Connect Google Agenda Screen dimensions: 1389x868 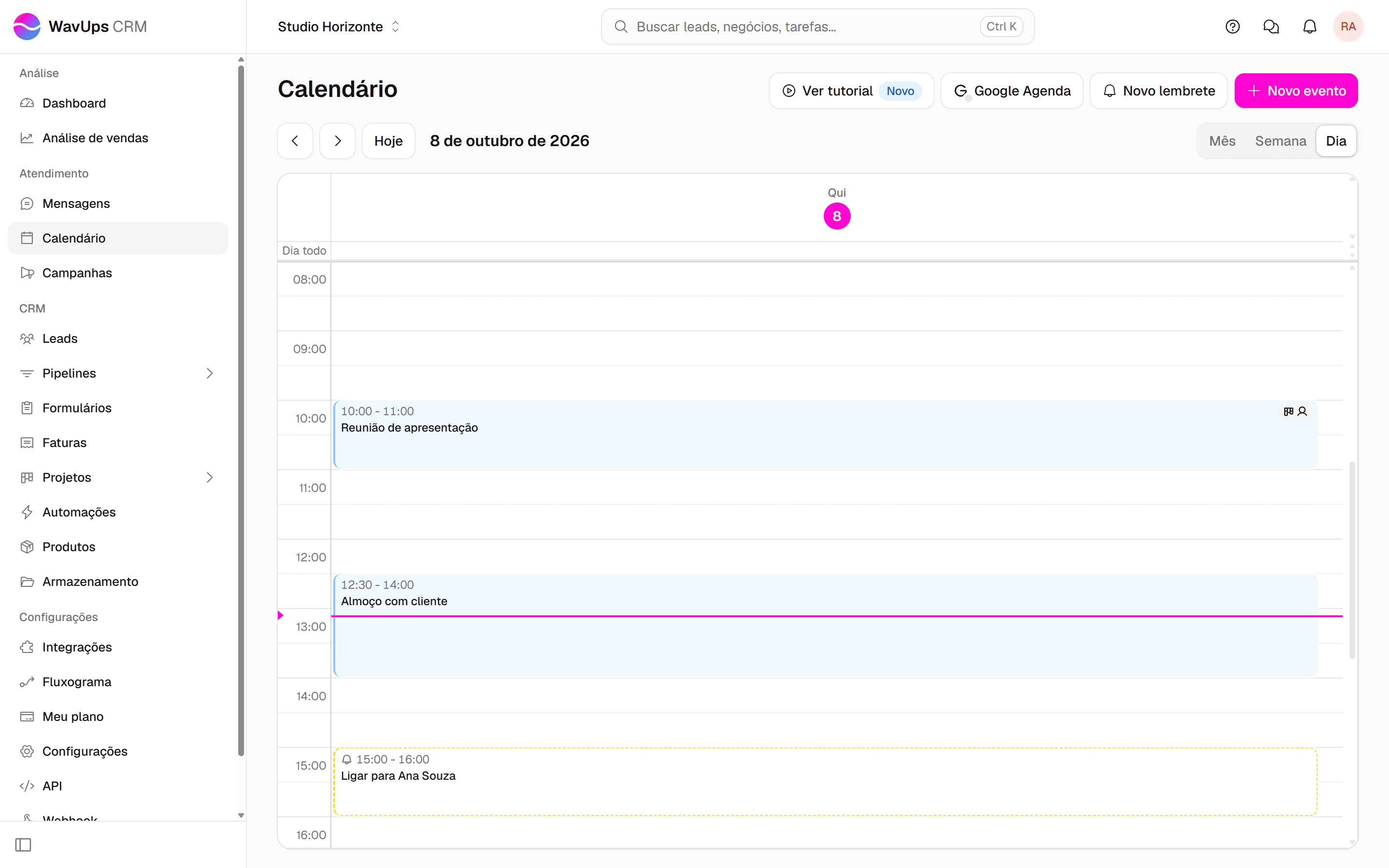coord(1012,91)
